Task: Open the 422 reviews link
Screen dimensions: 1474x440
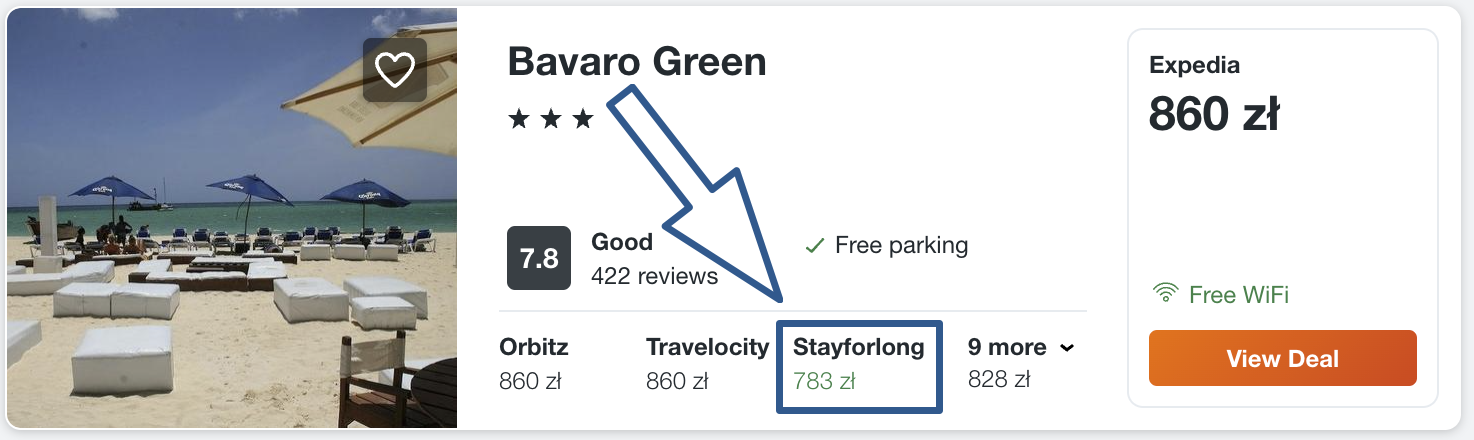Action: pyautogui.click(x=655, y=276)
